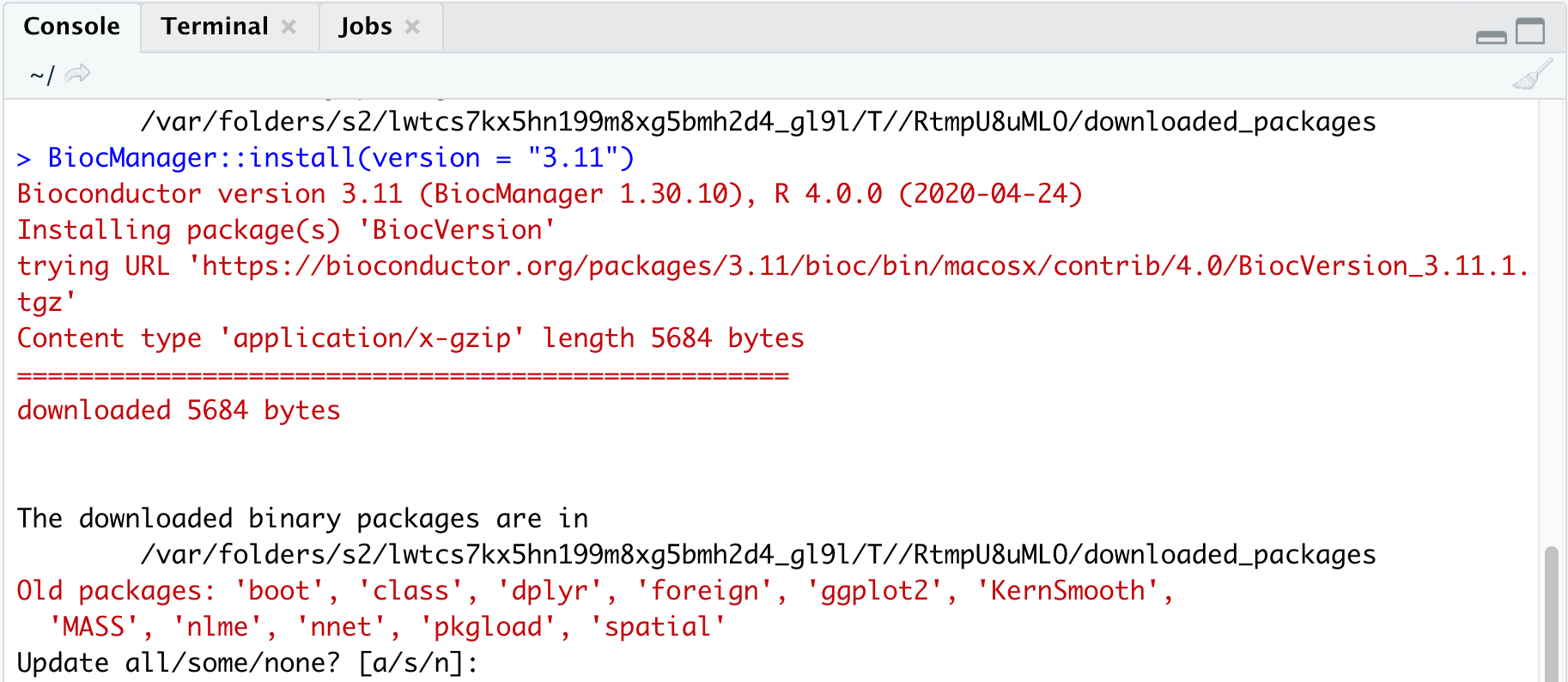Open the Terminal tab
This screenshot has height=682, width=1568.
pos(215,27)
